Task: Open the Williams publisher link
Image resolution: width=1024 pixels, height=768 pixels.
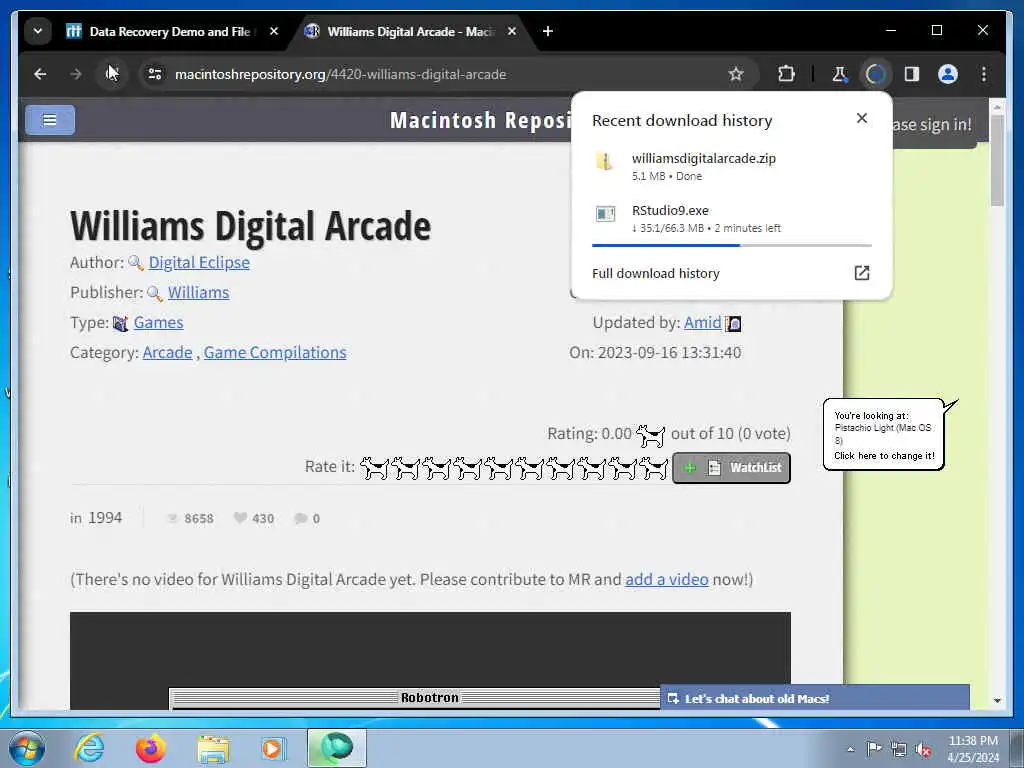Action: click(199, 293)
